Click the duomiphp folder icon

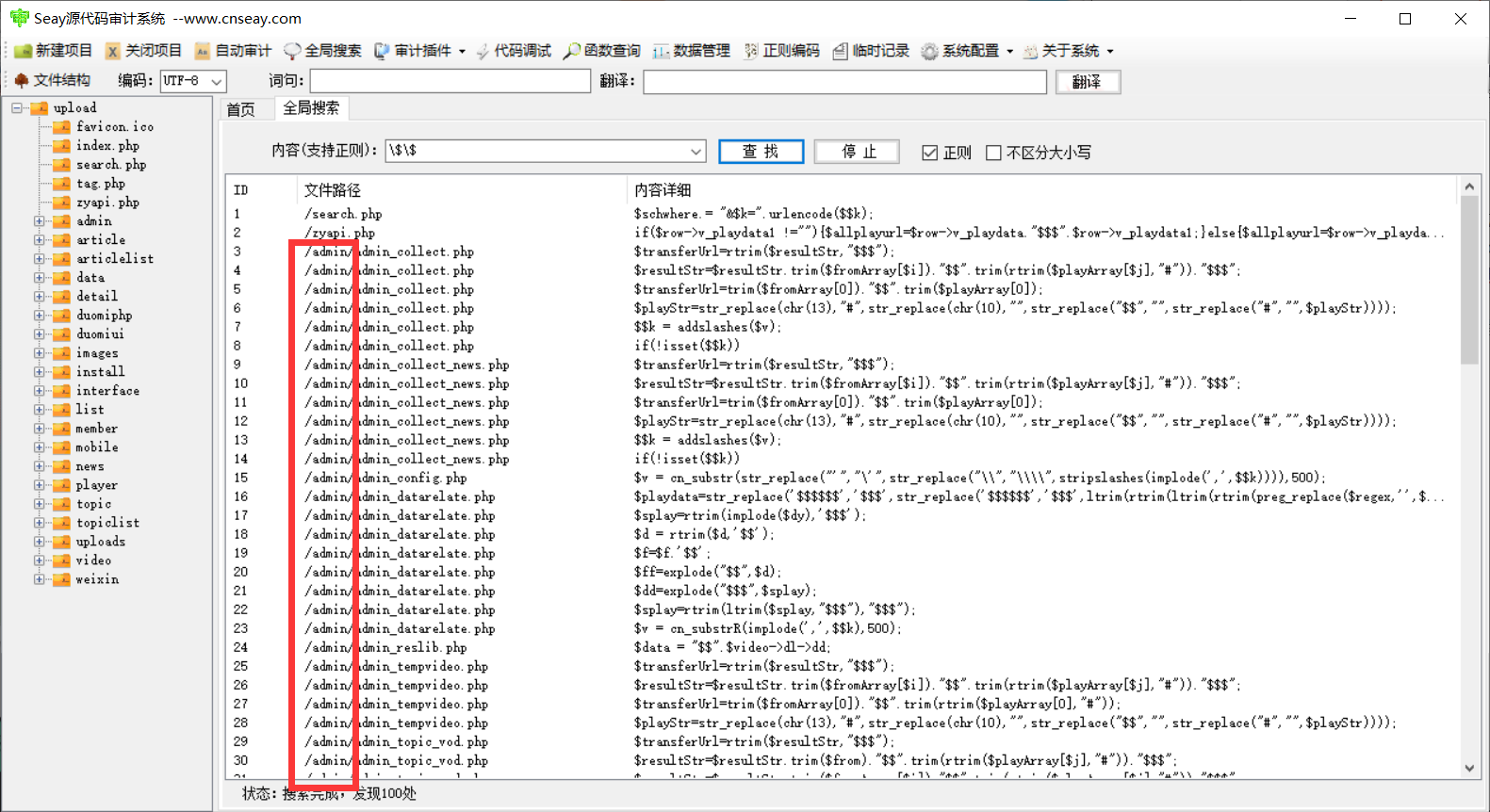point(62,316)
